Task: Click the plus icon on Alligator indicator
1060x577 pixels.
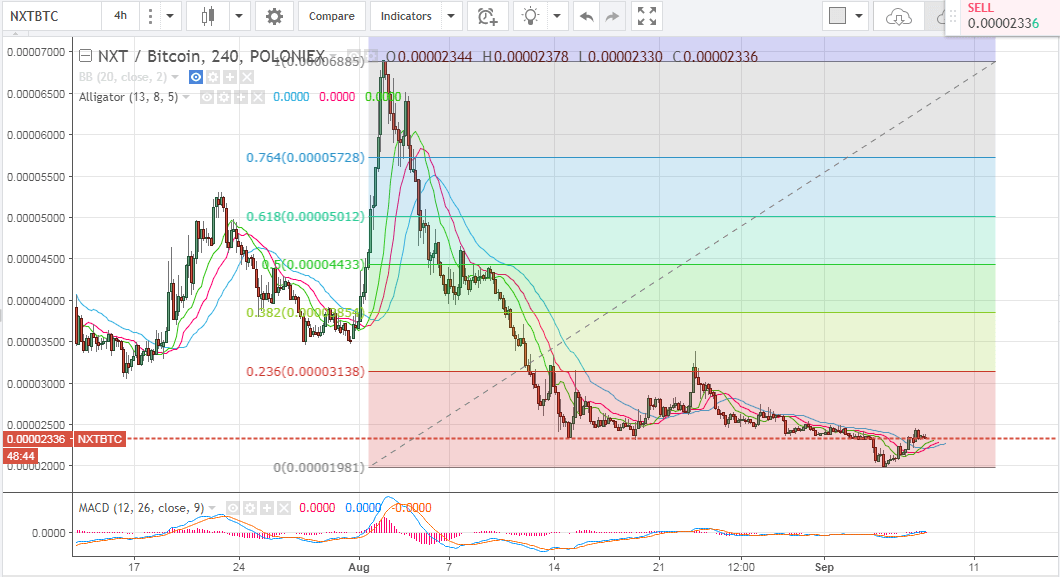Action: pos(241,97)
